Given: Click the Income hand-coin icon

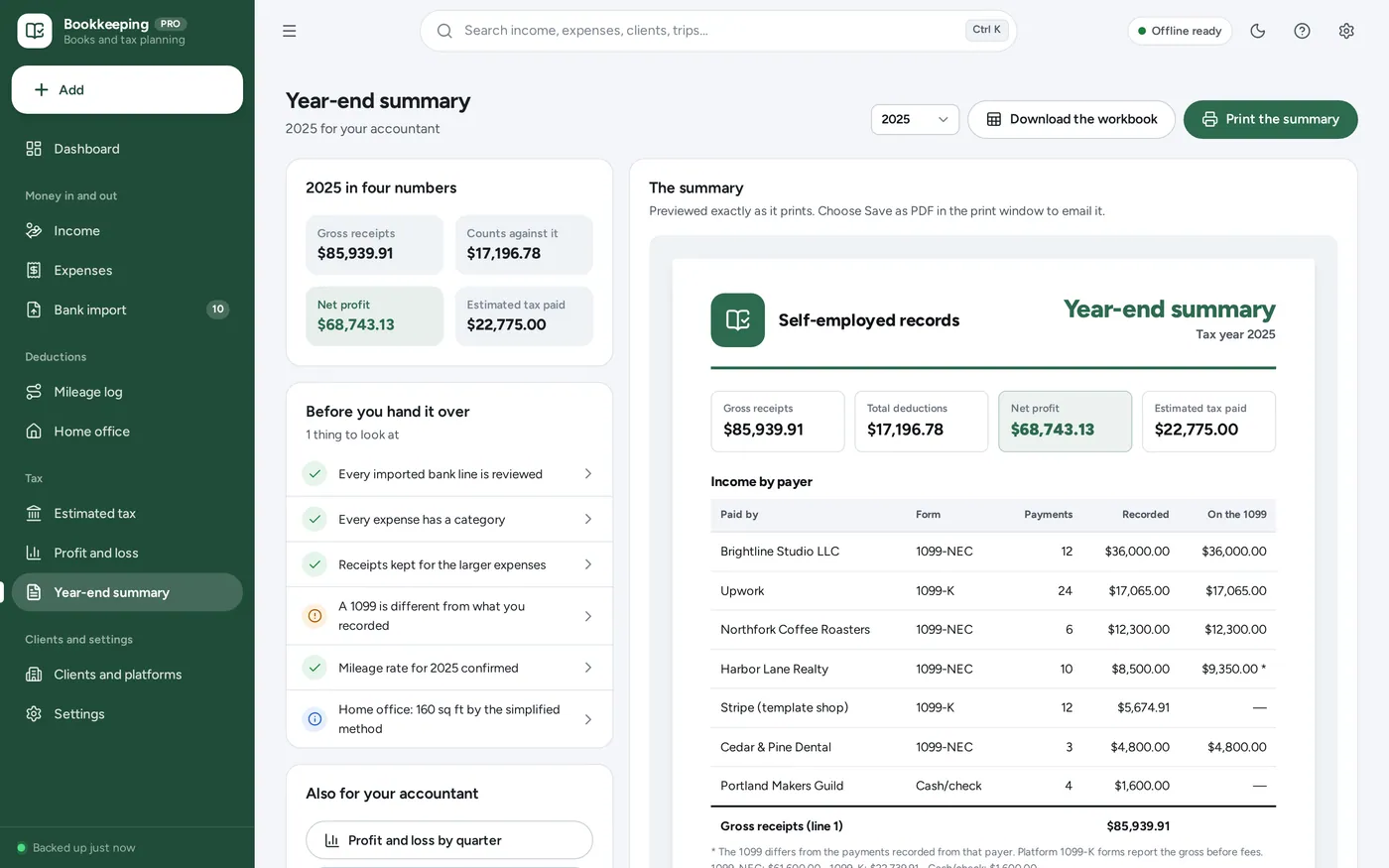Looking at the screenshot, I should coord(34,231).
